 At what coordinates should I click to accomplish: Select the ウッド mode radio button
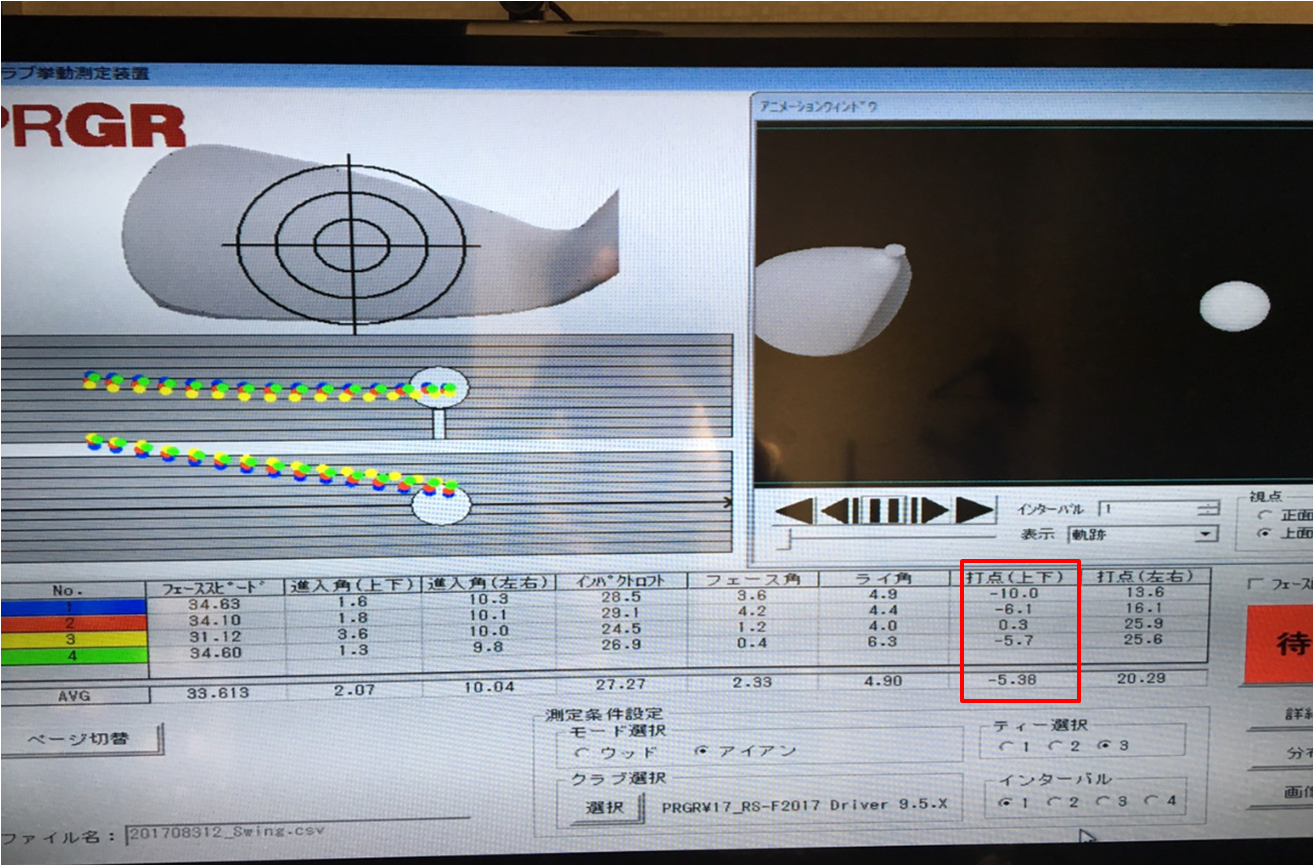pyautogui.click(x=581, y=752)
